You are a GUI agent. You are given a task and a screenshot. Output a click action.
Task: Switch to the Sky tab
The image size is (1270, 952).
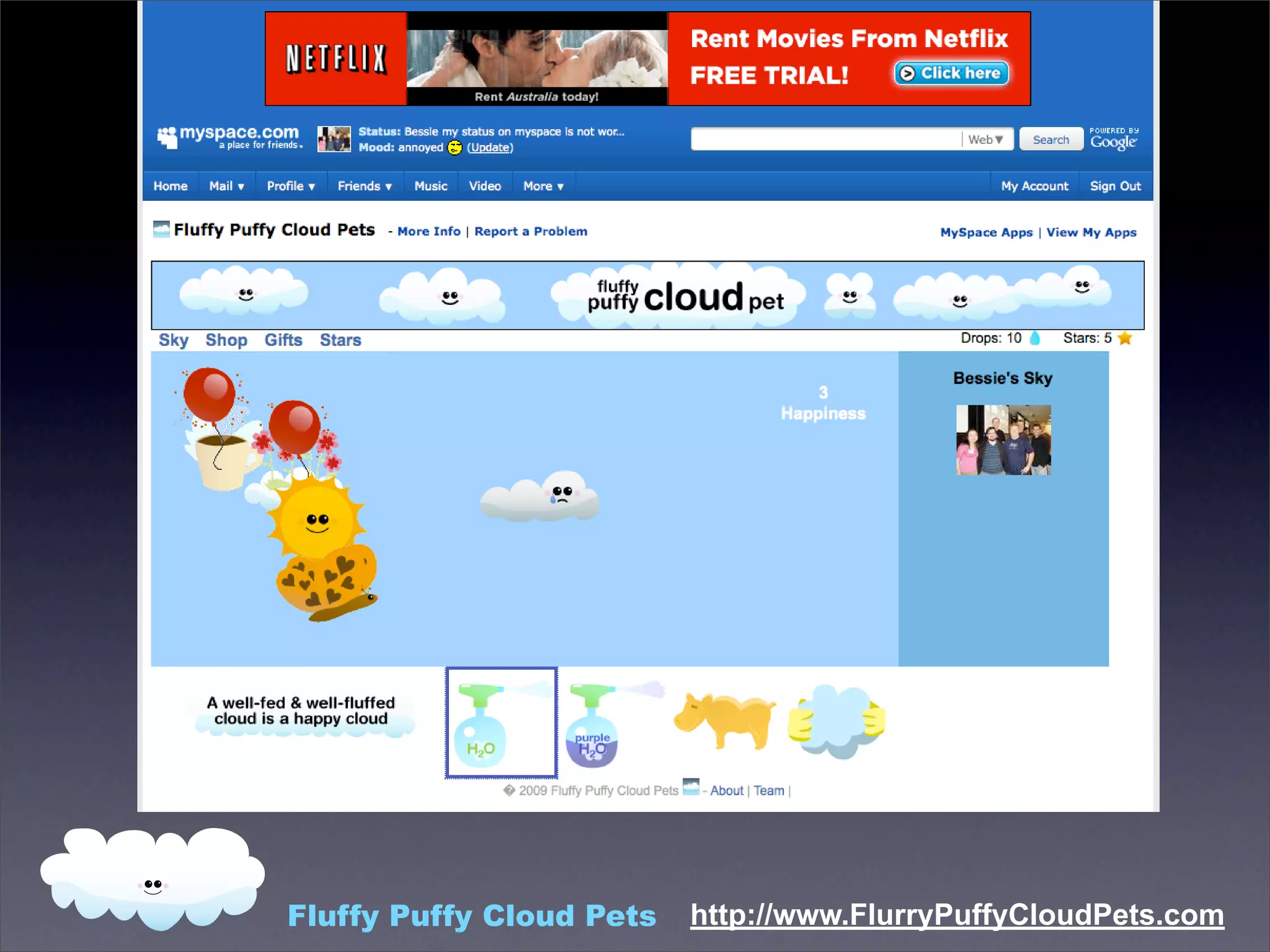(174, 340)
